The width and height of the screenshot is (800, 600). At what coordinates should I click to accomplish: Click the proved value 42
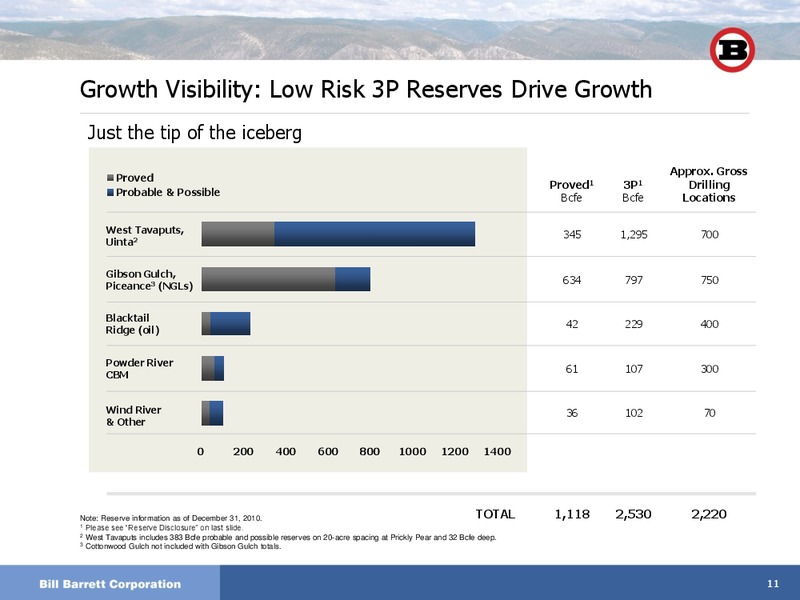pyautogui.click(x=572, y=324)
